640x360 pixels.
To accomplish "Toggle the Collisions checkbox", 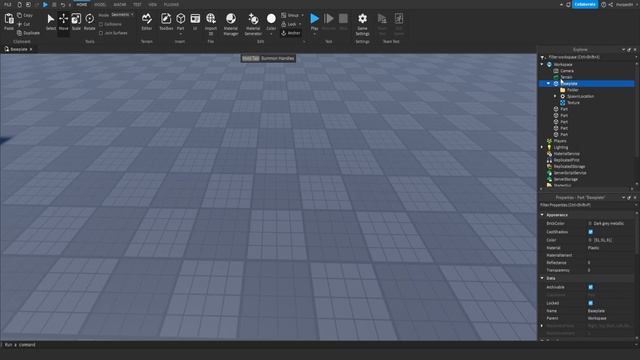I will pyautogui.click(x=101, y=24).
